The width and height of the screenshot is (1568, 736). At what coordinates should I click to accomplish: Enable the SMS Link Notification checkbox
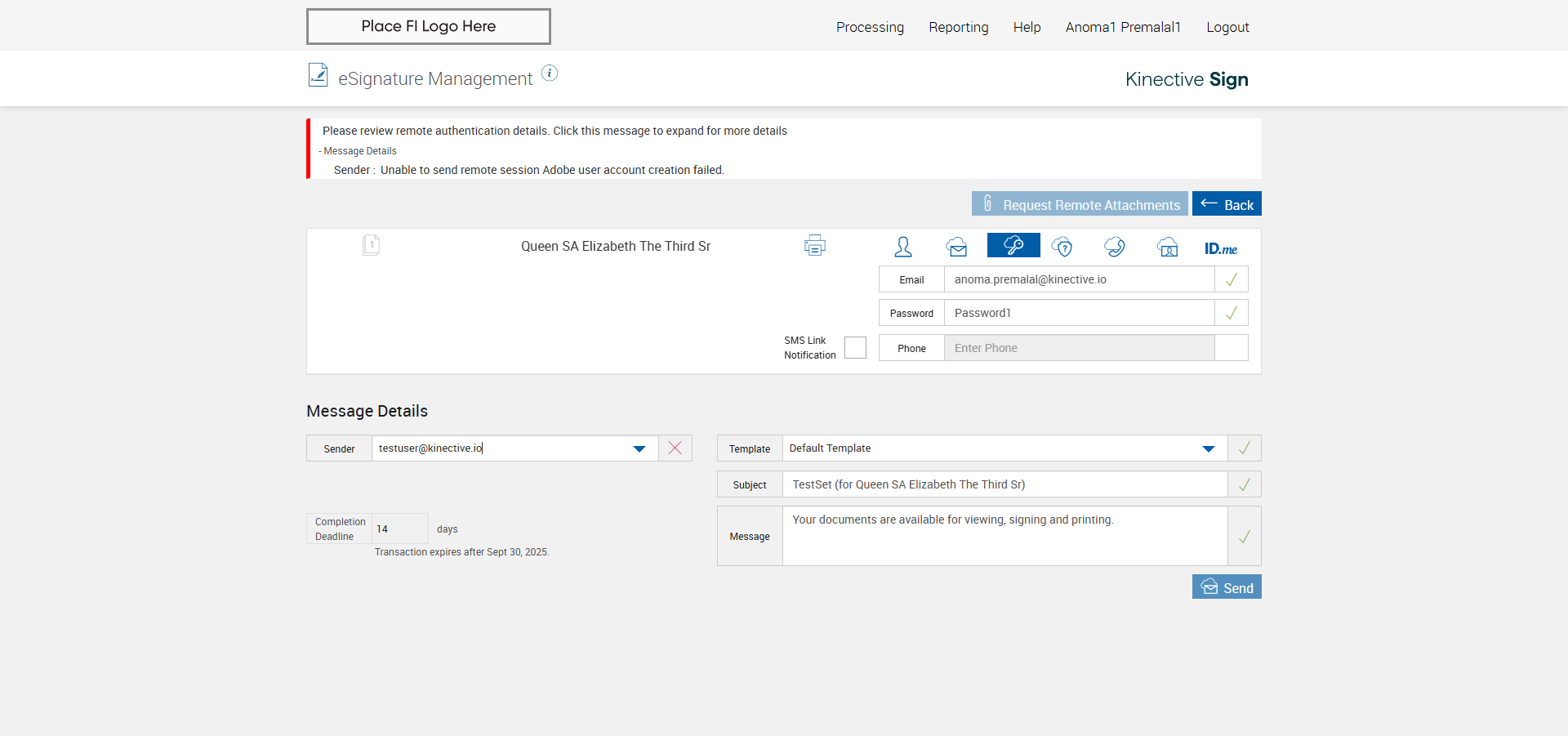tap(855, 348)
